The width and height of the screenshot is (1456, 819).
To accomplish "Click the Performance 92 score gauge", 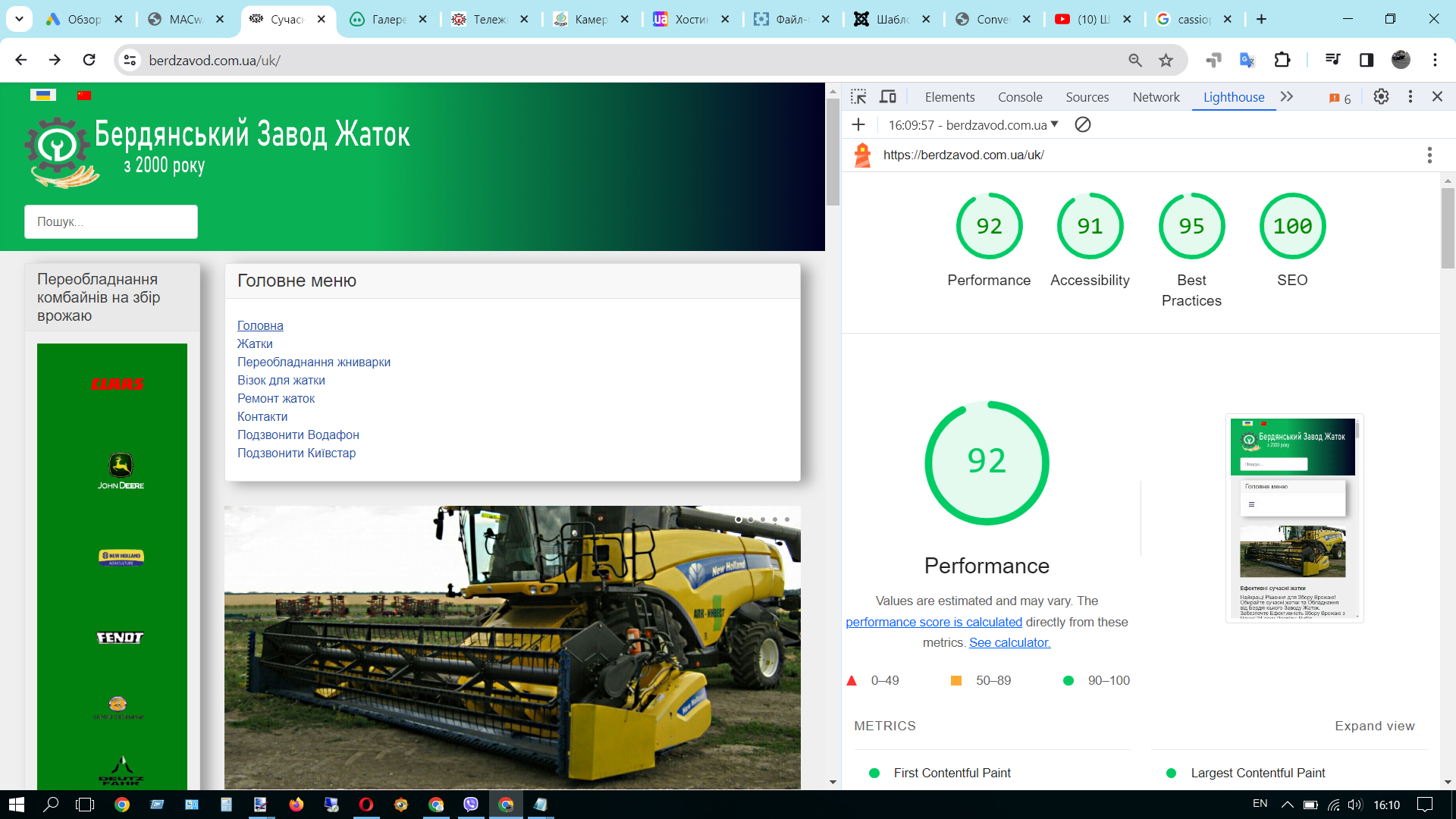I will 989,226.
